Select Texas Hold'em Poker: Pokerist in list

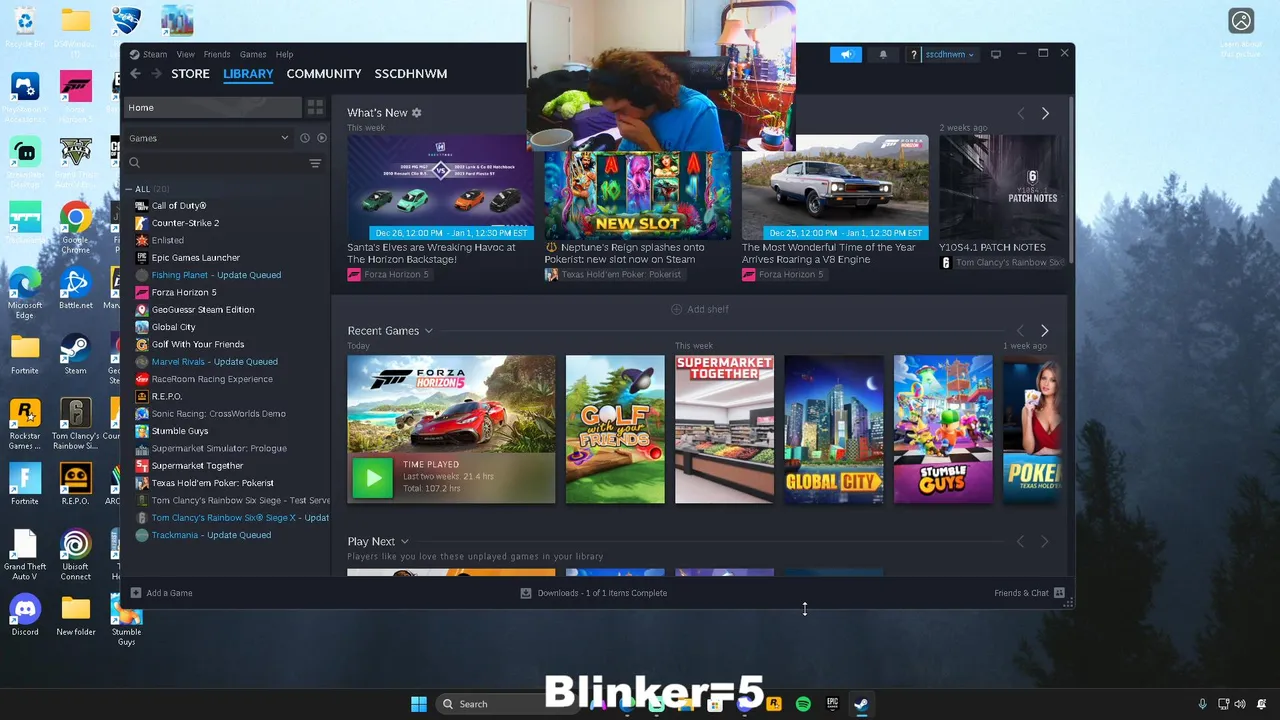[212, 483]
